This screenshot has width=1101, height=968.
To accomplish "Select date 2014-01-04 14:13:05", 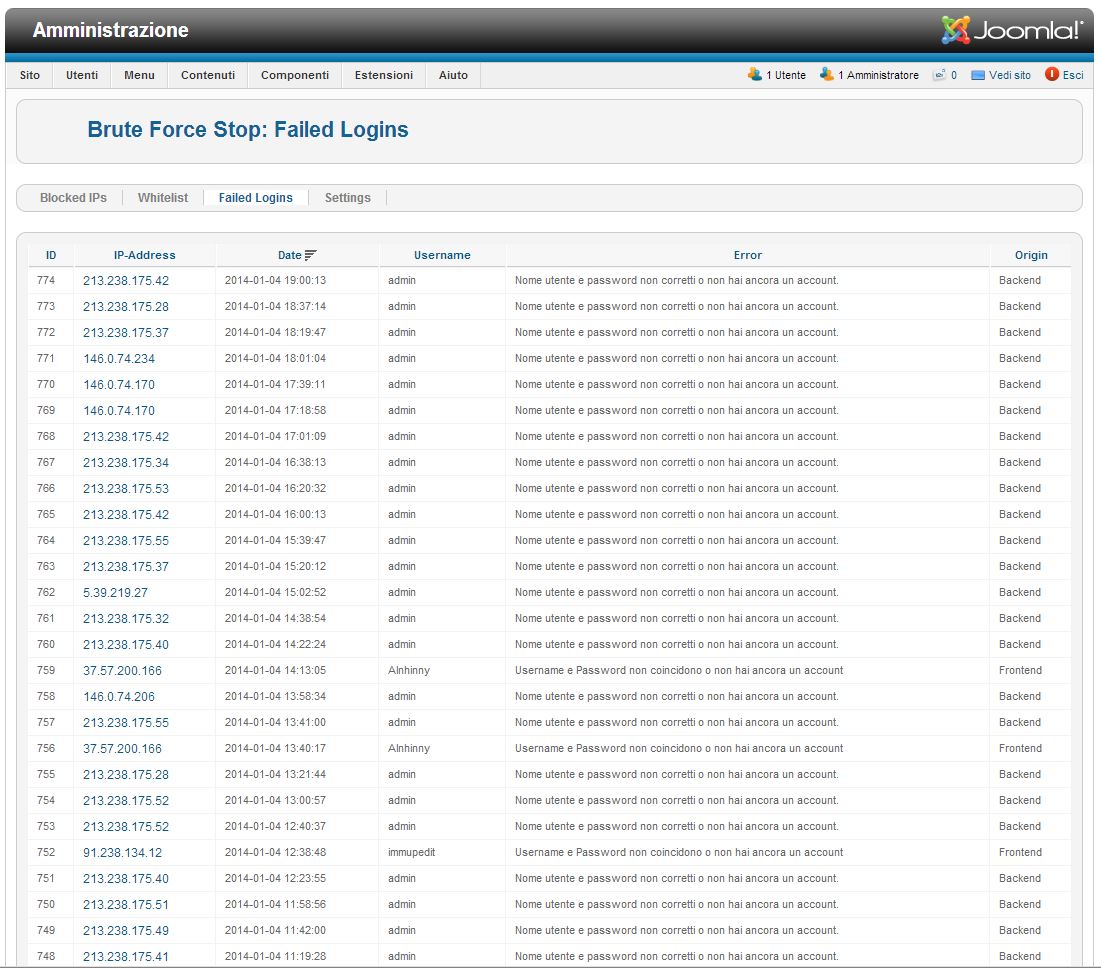I will pos(275,670).
